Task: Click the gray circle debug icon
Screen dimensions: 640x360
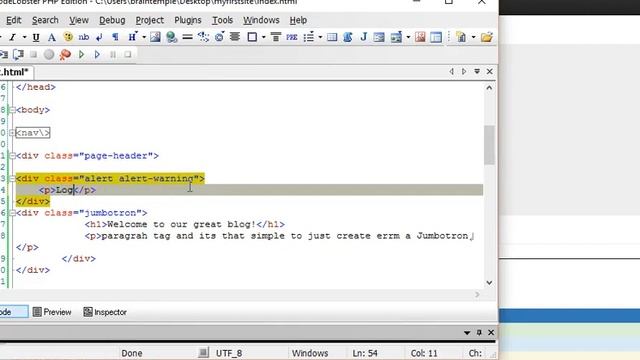Action: (x=49, y=54)
